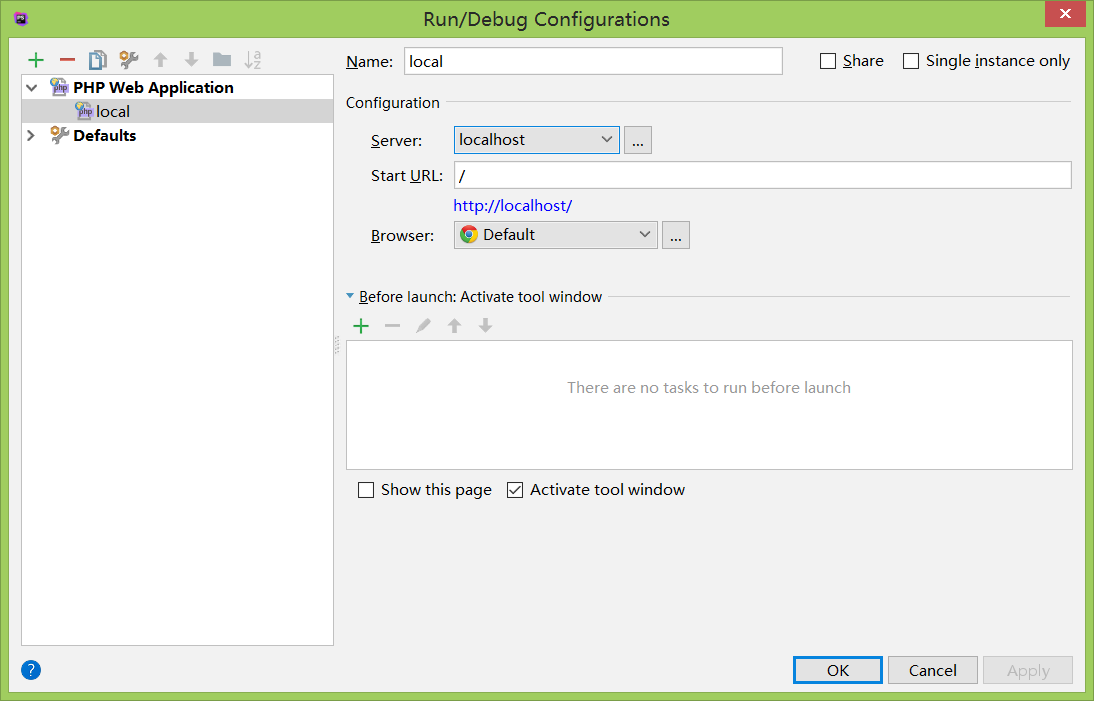
Task: Uncheck Activate tool window checkbox
Action: click(515, 490)
